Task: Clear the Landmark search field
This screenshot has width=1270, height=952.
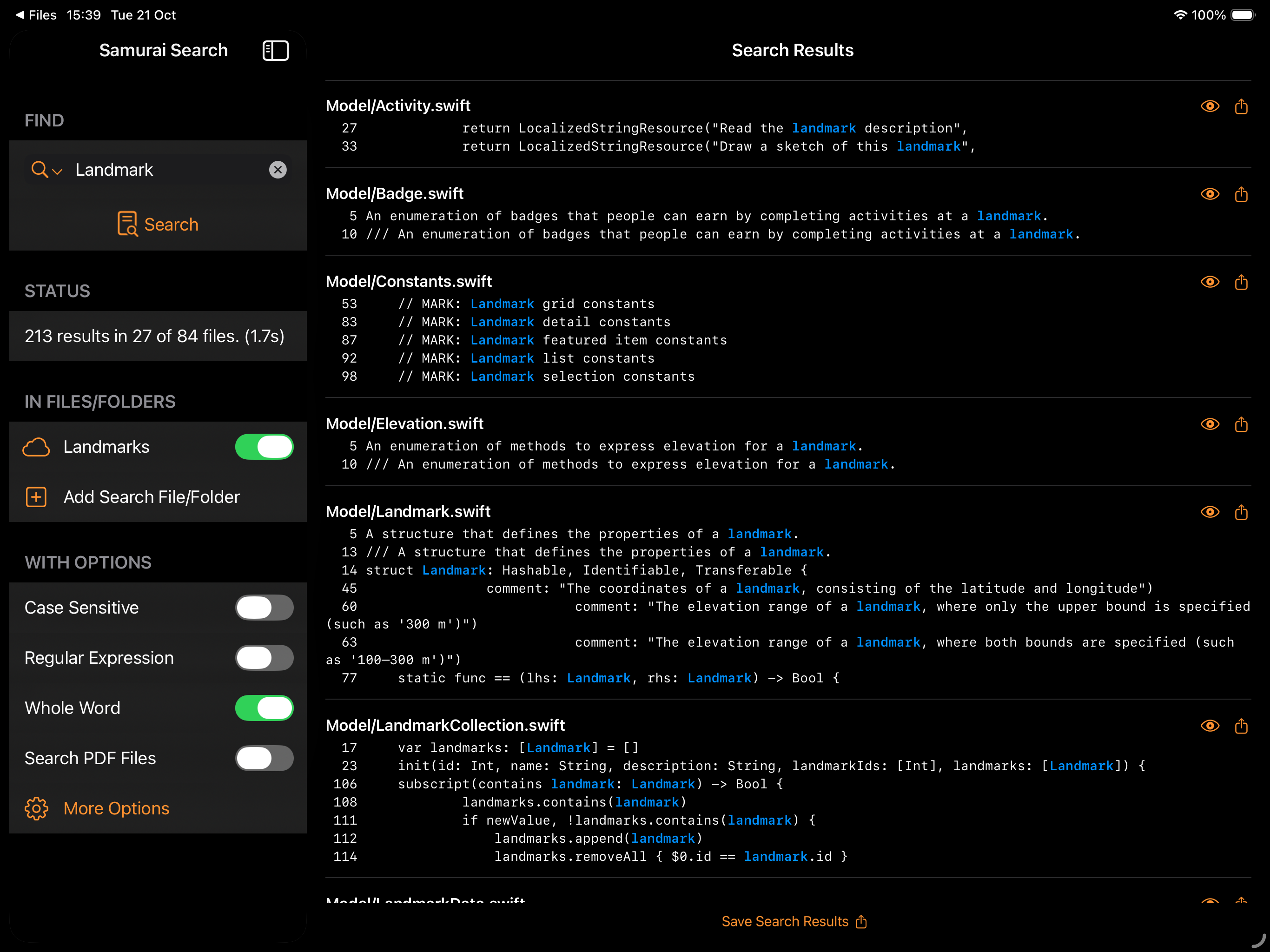Action: coord(278,169)
